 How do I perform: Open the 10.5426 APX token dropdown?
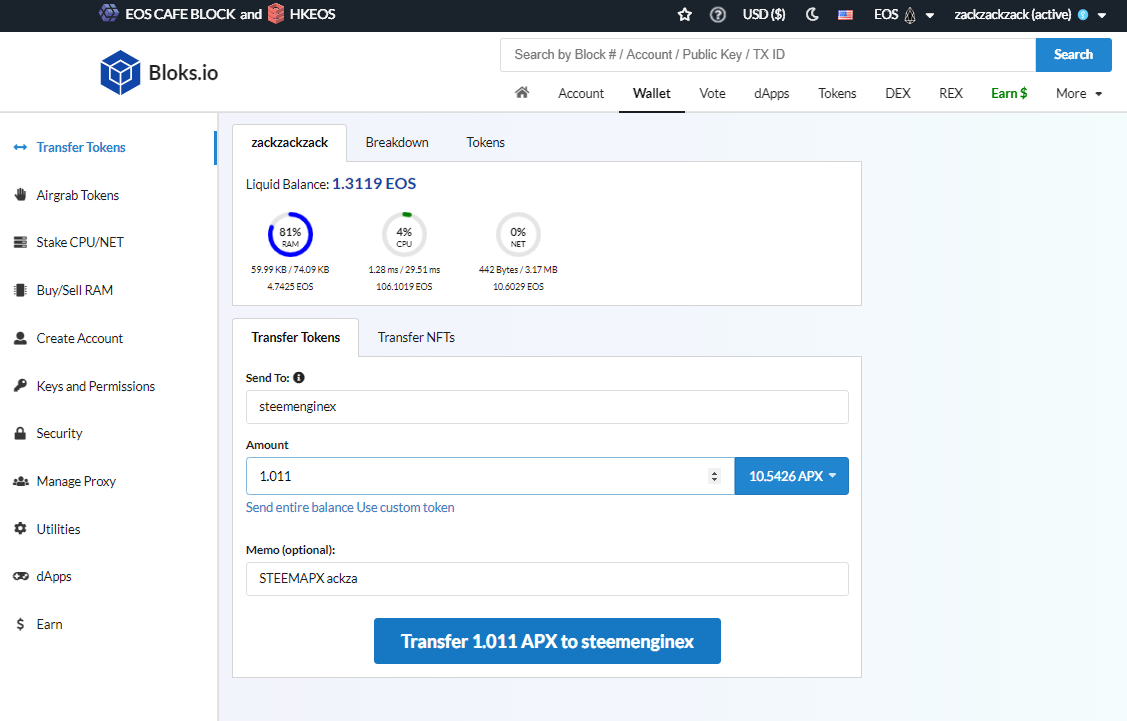[x=791, y=476]
